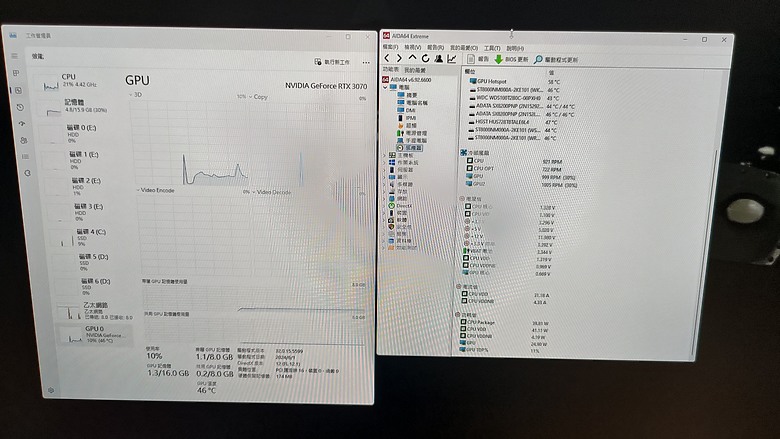Select Ethernet network performance entry
This screenshot has width=780, height=439.
pyautogui.click(x=97, y=311)
